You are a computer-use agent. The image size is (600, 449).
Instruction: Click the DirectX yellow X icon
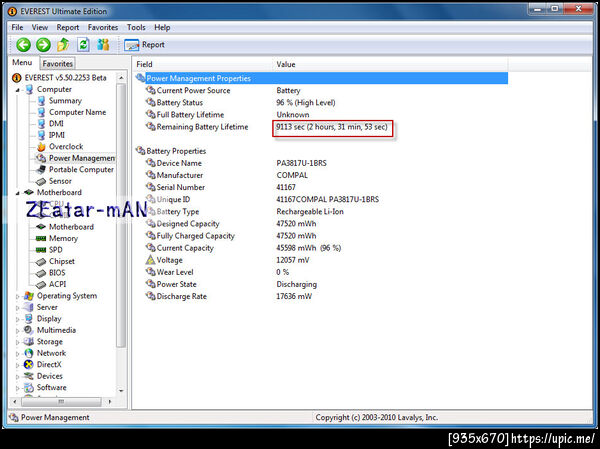pos(29,364)
